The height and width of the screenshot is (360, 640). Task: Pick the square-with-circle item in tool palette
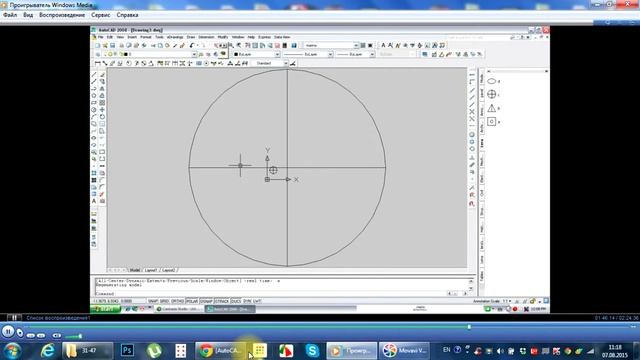point(492,122)
